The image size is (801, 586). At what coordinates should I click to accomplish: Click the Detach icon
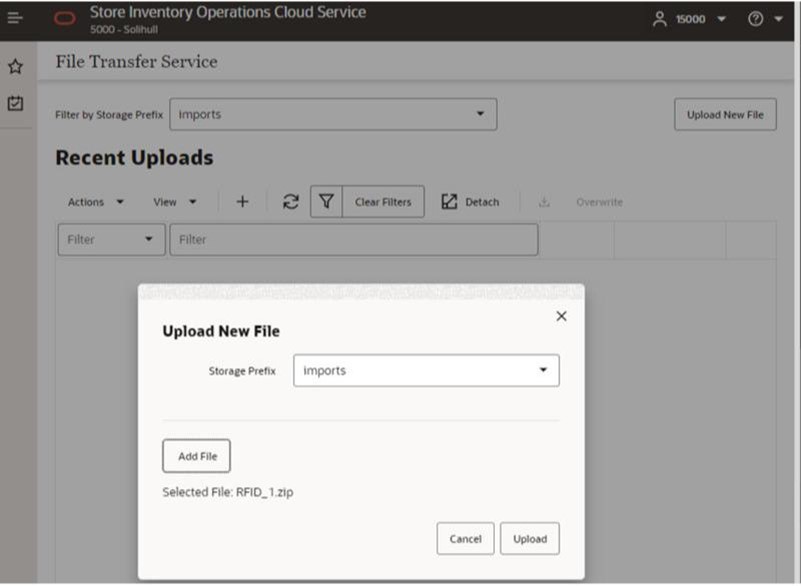click(x=449, y=202)
